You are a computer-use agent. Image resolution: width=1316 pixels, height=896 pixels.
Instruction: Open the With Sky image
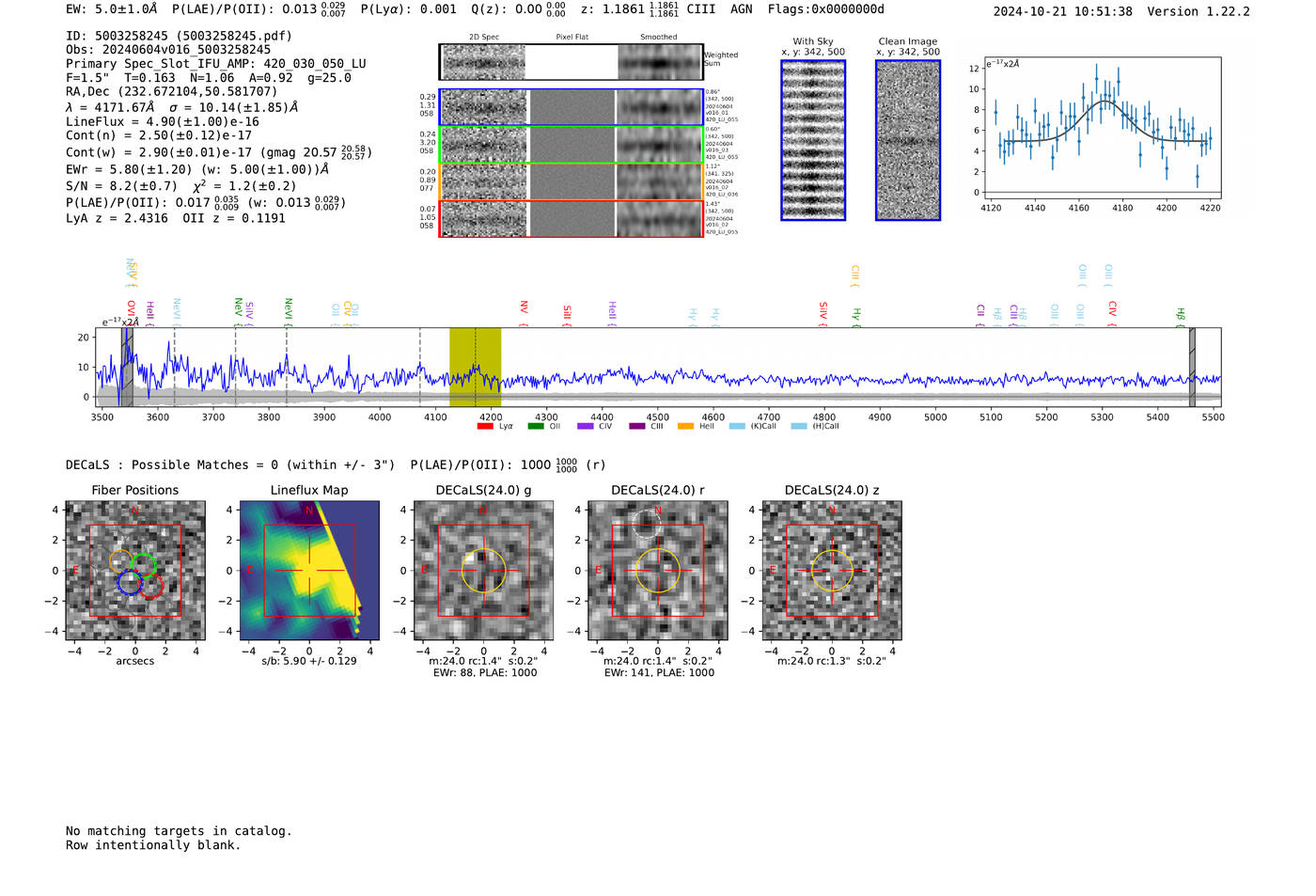(x=813, y=140)
